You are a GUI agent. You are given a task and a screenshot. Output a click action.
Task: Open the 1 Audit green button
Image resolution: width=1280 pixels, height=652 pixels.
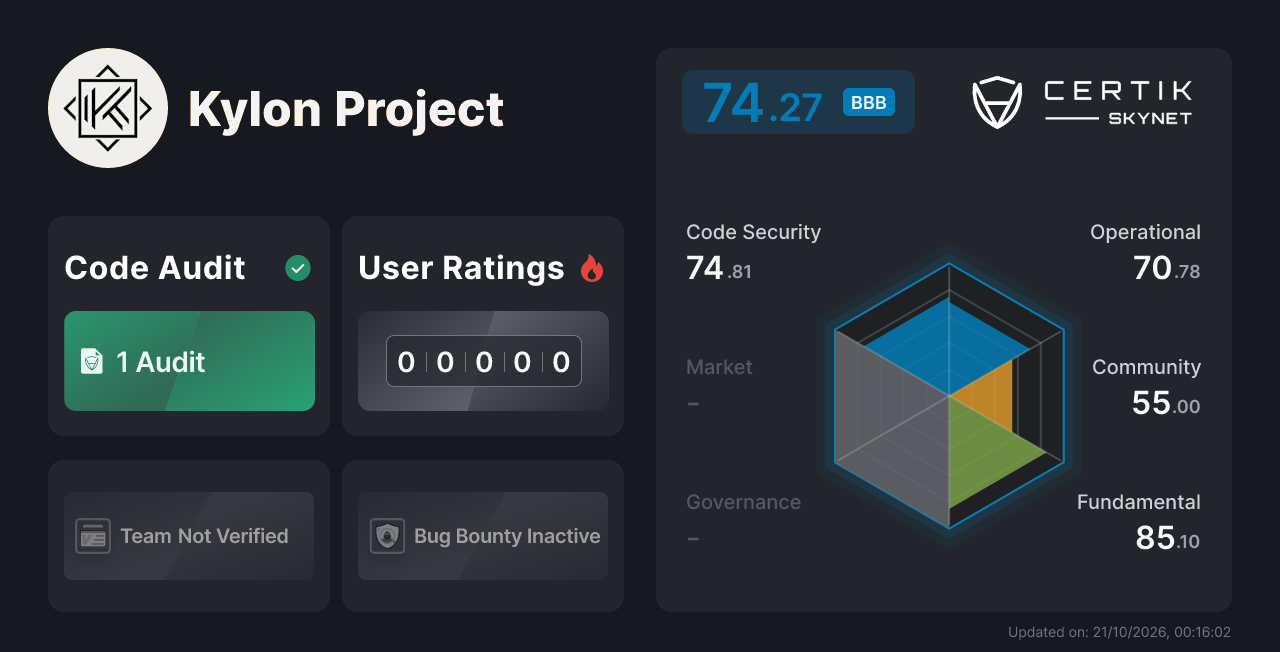tap(189, 361)
